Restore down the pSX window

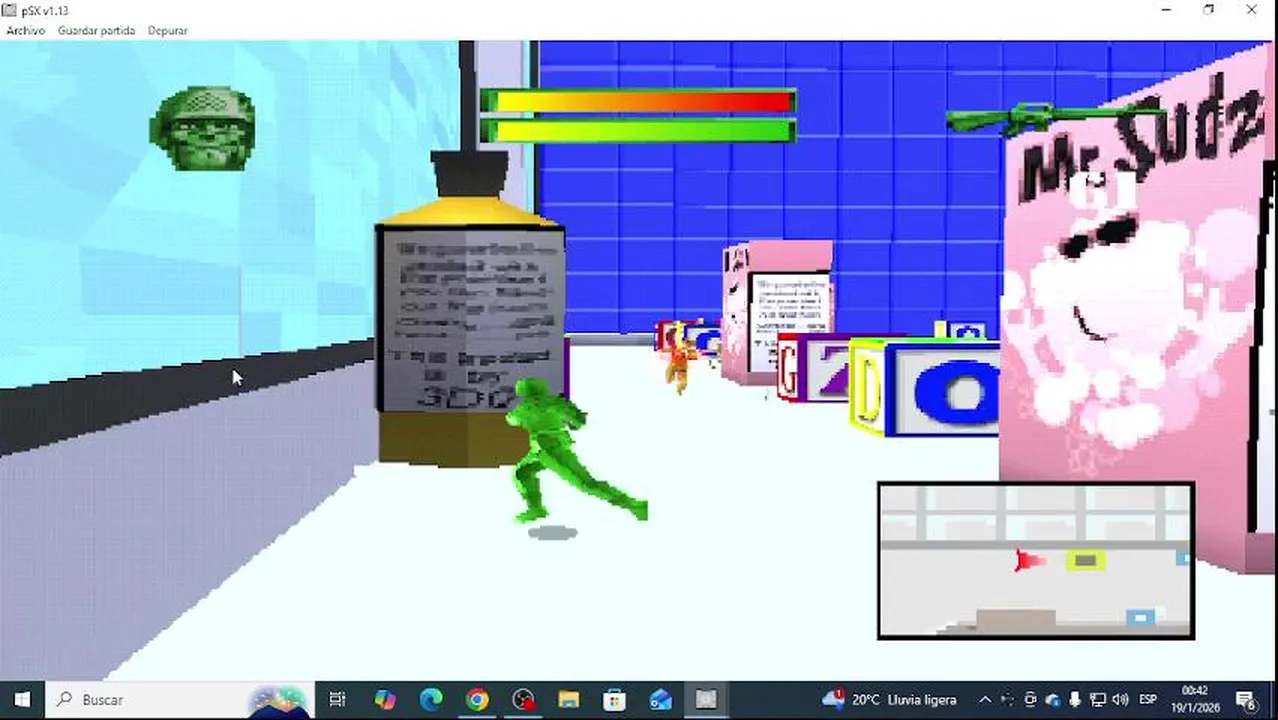pyautogui.click(x=1209, y=10)
